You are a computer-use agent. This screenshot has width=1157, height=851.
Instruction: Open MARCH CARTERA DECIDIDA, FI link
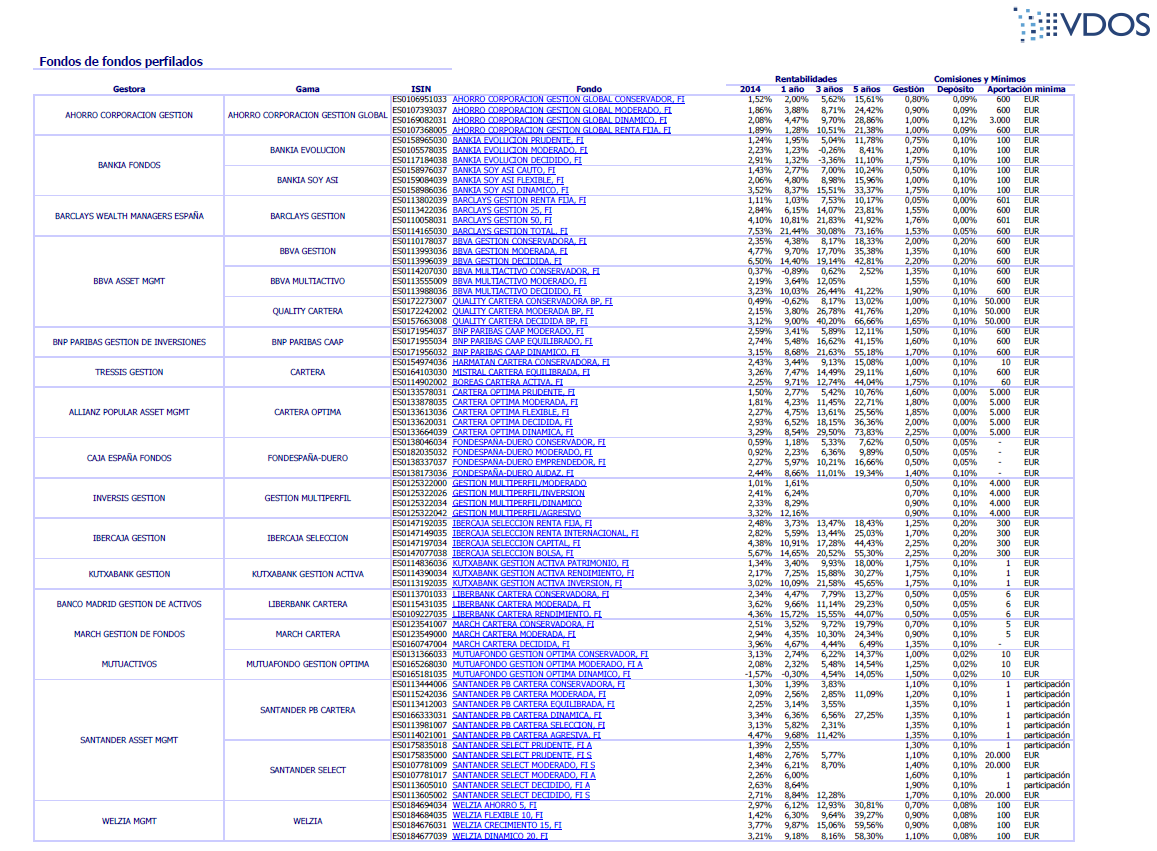(x=511, y=644)
